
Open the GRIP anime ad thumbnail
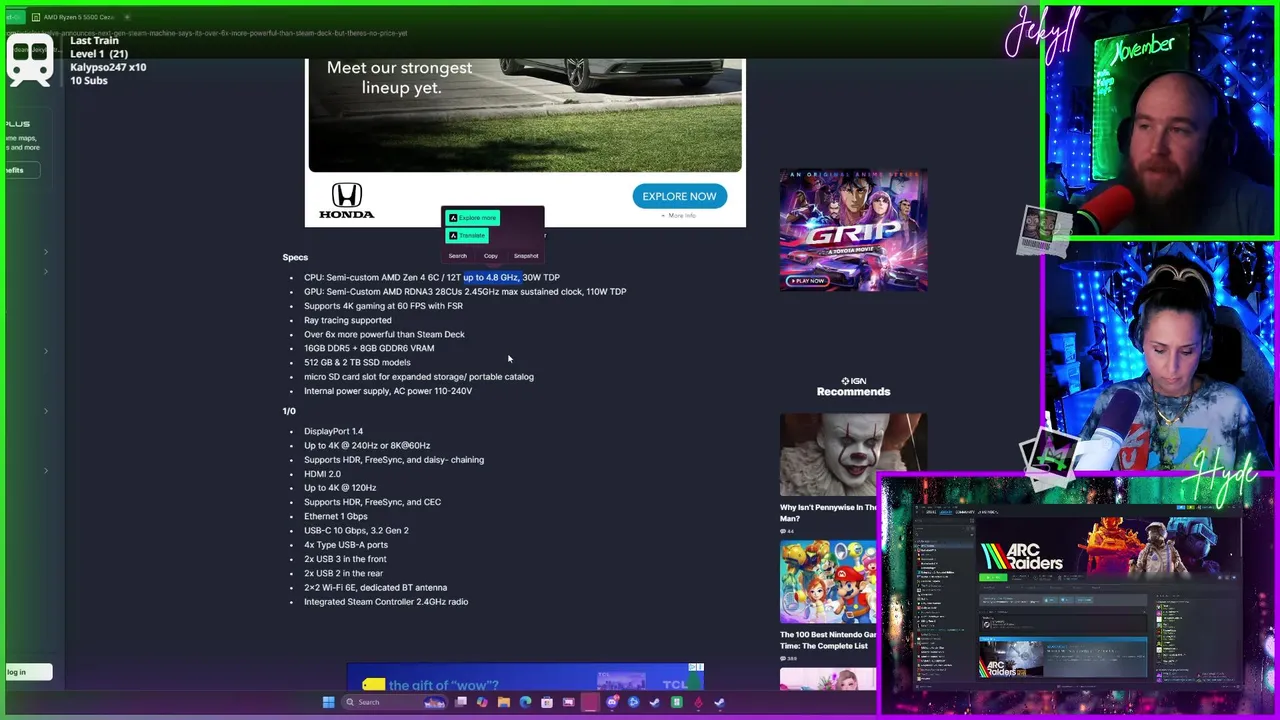pyautogui.click(x=853, y=230)
